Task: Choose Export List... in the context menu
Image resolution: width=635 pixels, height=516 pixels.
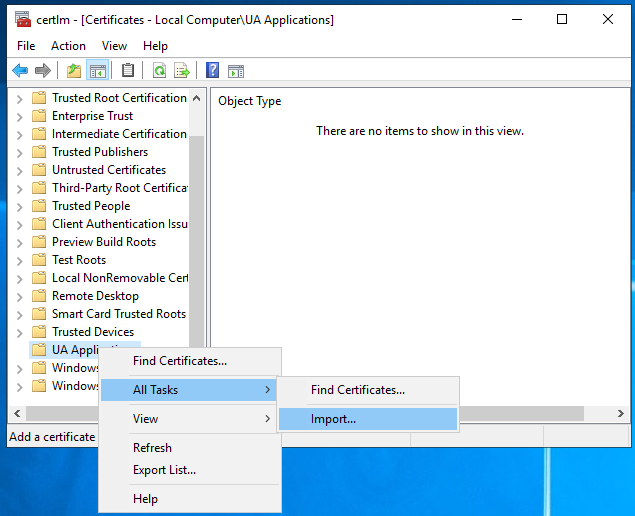Action: point(164,470)
